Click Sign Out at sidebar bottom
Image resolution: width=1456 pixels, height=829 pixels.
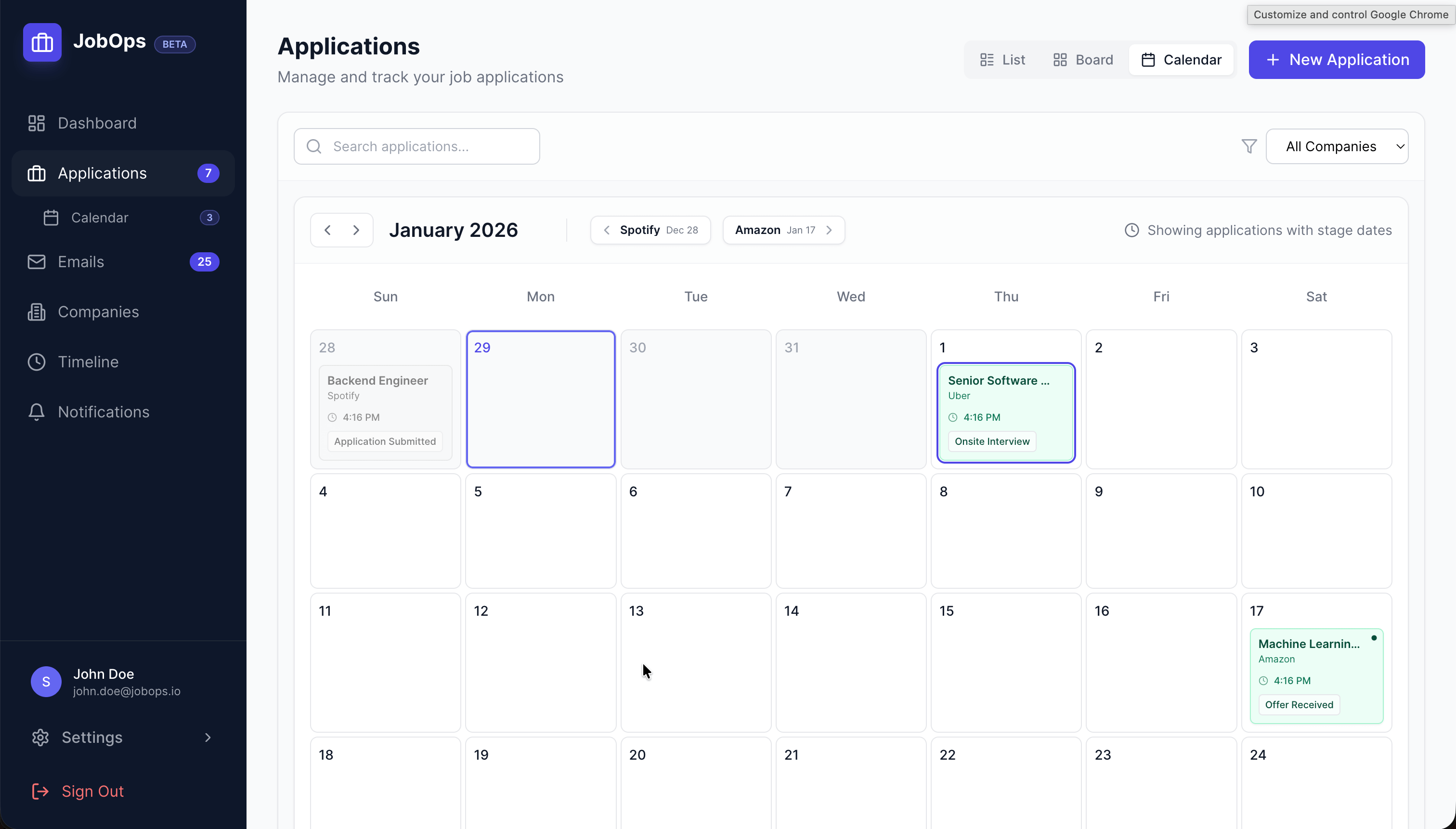[x=92, y=791]
